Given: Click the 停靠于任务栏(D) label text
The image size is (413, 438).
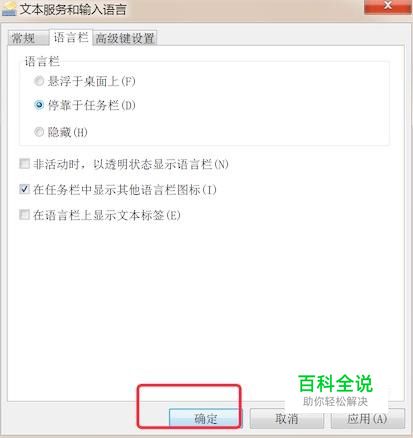Looking at the screenshot, I should tap(92, 105).
